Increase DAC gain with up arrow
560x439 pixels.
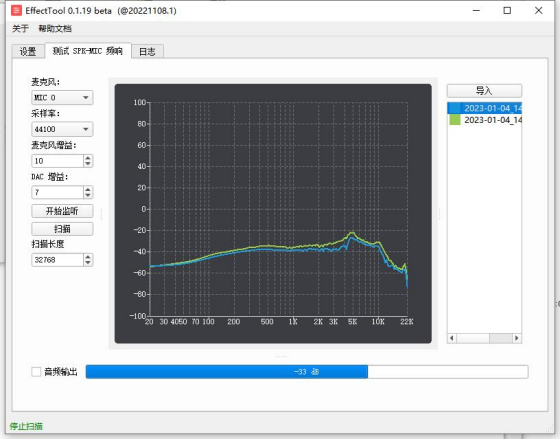[88, 189]
